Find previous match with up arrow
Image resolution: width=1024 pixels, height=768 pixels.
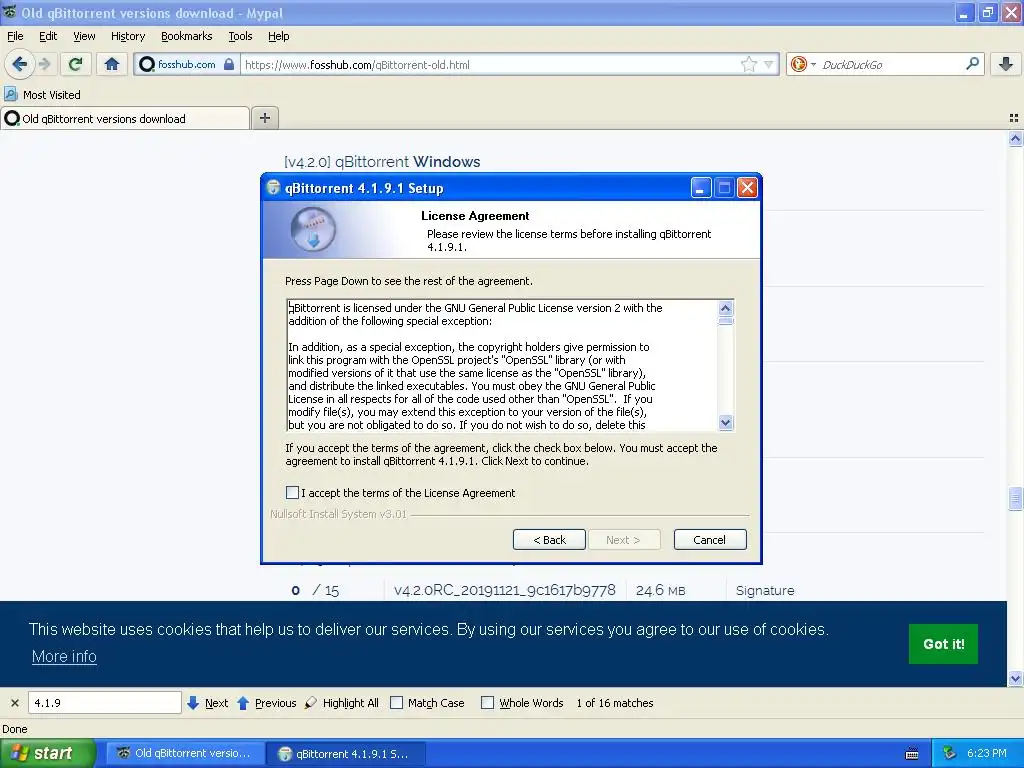pos(243,703)
